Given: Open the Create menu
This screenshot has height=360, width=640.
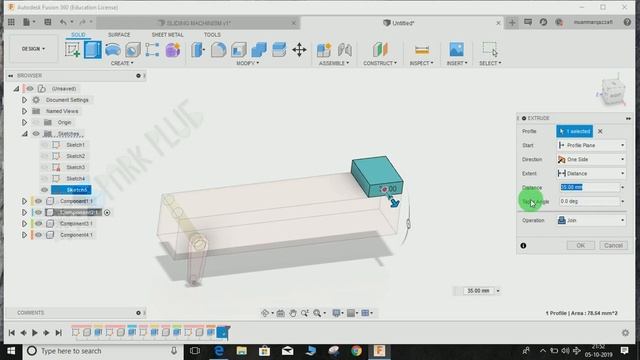Looking at the screenshot, I should [122, 63].
